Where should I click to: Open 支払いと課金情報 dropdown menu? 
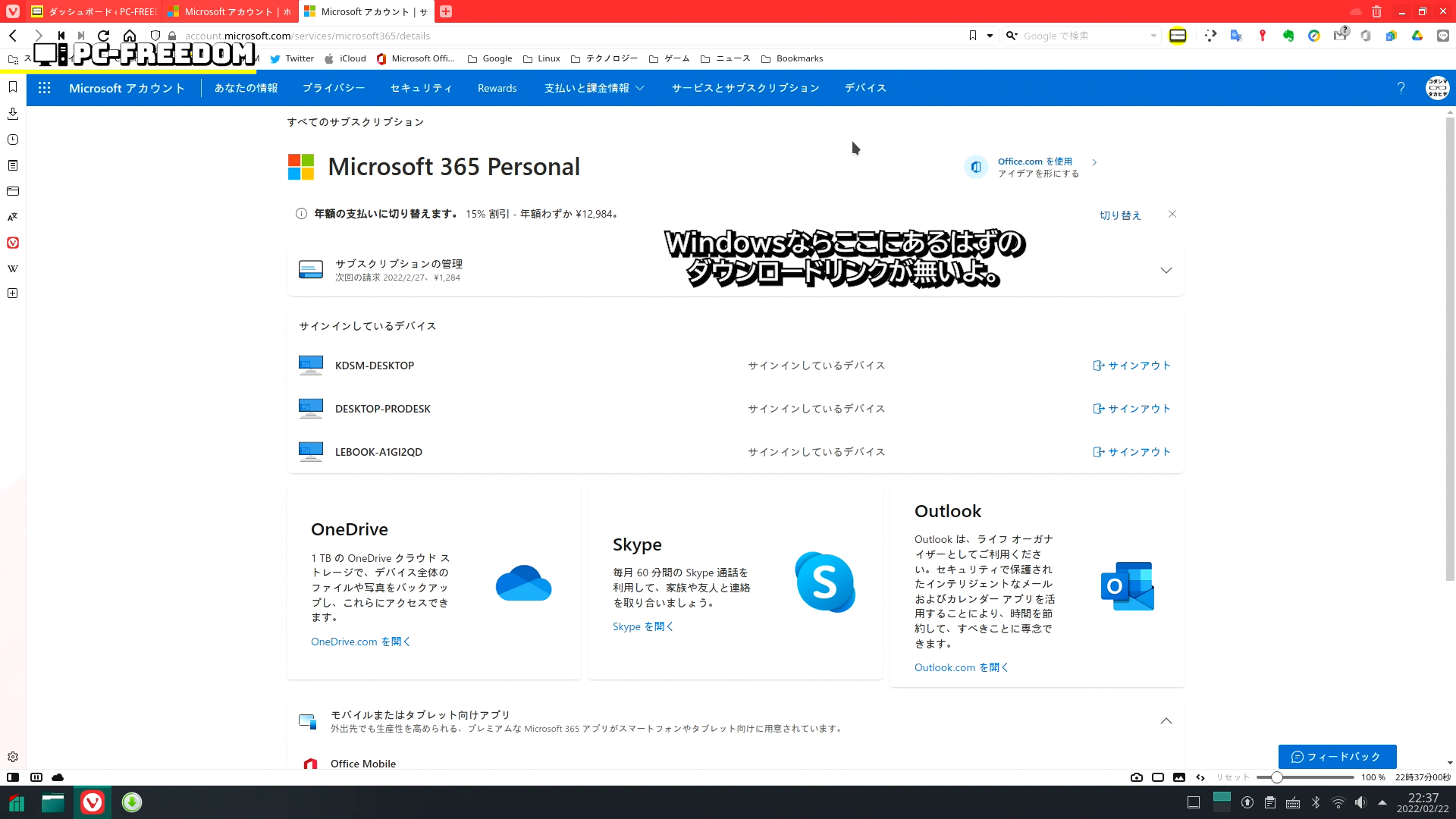[594, 88]
